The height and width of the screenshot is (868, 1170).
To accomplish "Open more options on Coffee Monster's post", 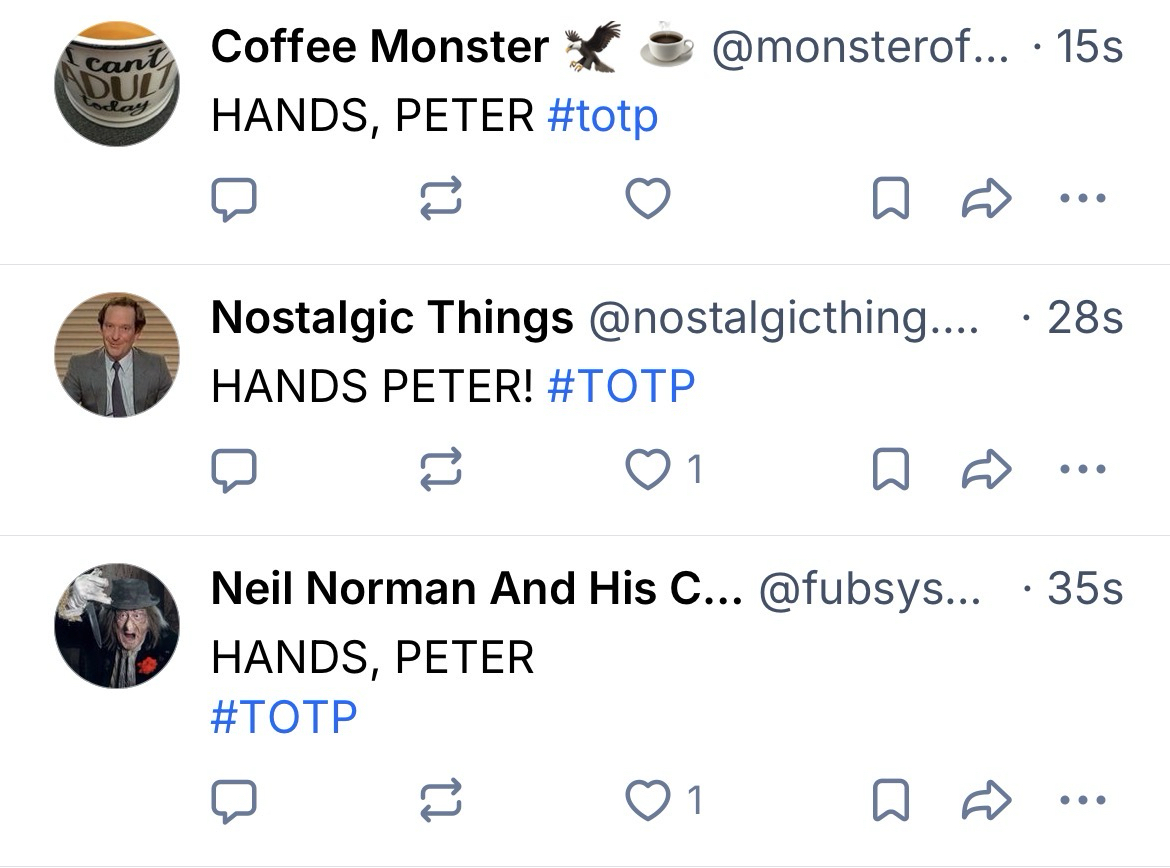I will (1082, 199).
